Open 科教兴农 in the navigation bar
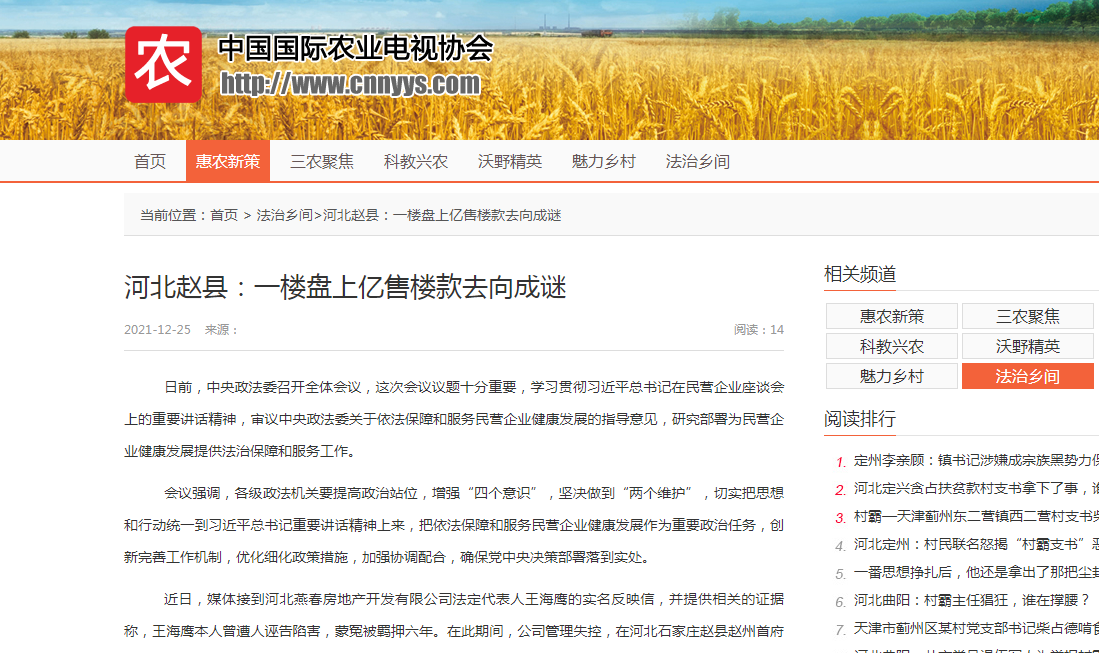 (416, 161)
